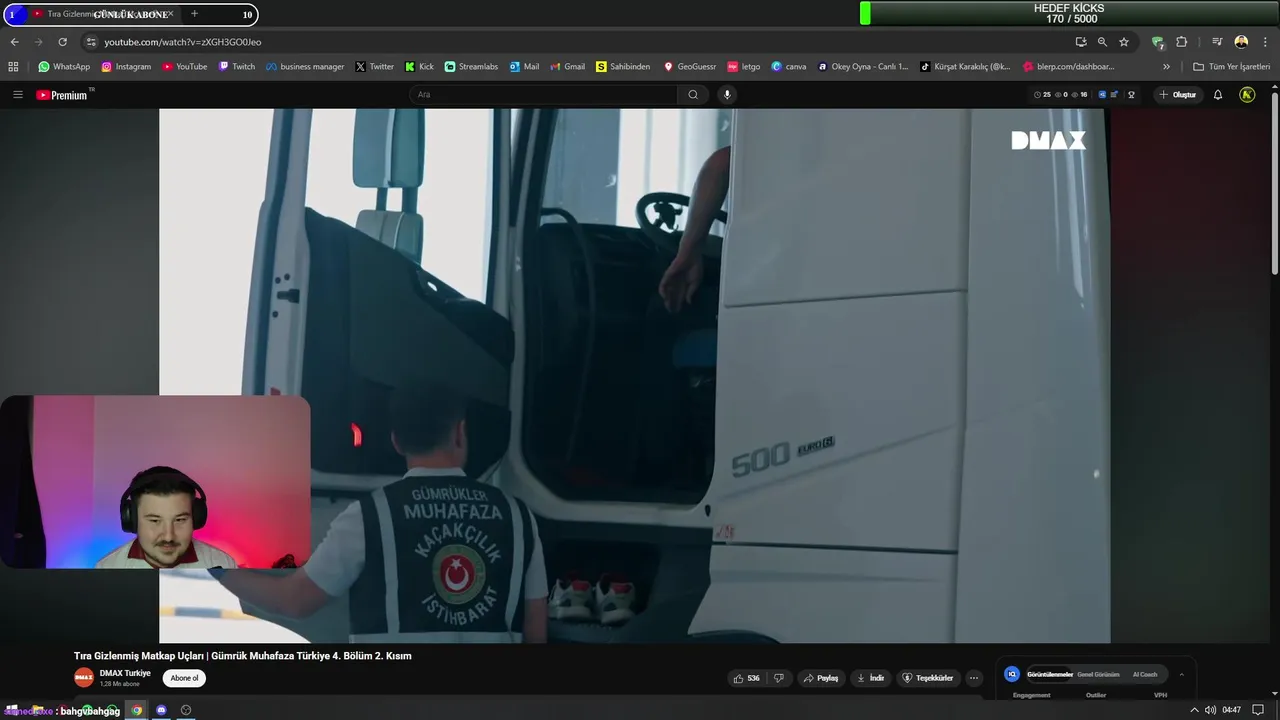Open the Twitch bookmark
1280x720 pixels.
click(x=237, y=67)
